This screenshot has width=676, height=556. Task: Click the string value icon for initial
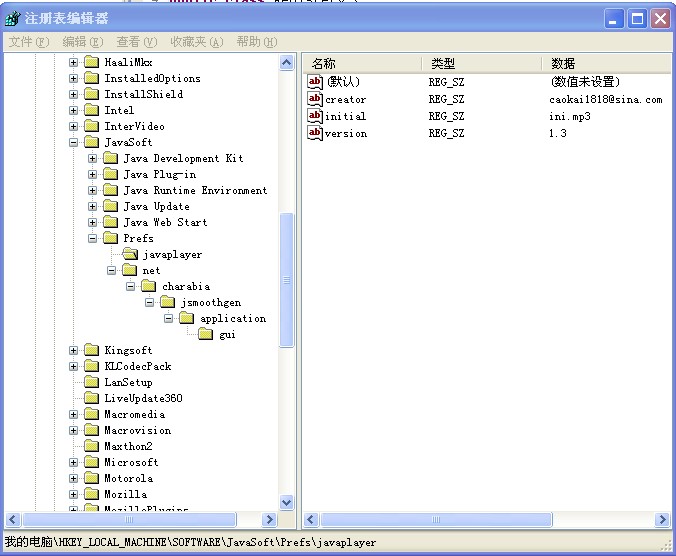[315, 116]
